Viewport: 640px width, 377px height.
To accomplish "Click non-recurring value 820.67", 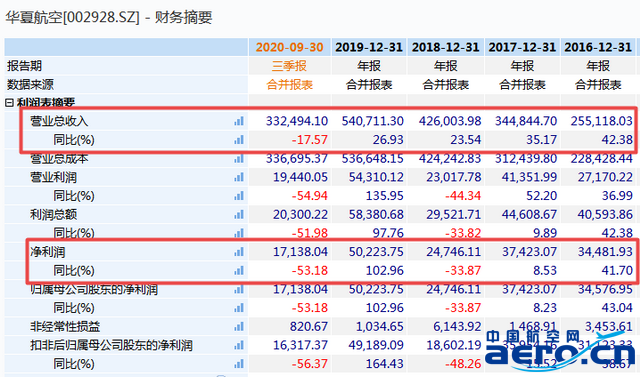I will (309, 327).
